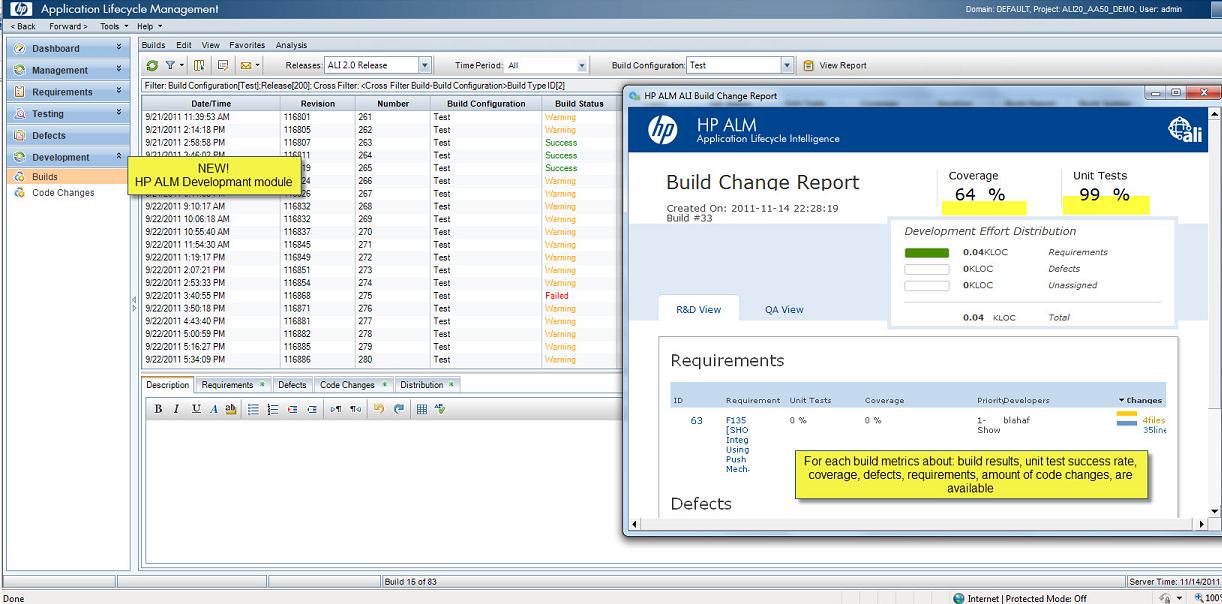Image resolution: width=1222 pixels, height=604 pixels.
Task: Expand the Management sidebar section
Action: pos(119,69)
